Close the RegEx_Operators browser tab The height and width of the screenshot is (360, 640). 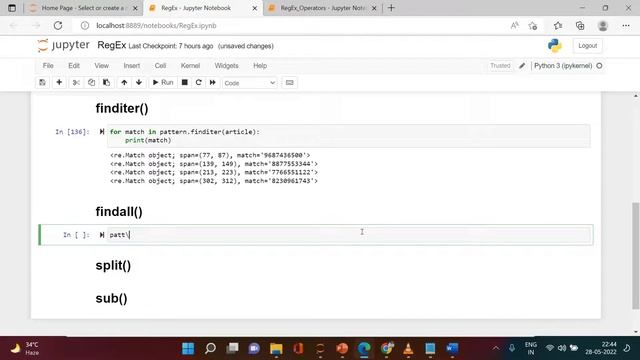click(374, 8)
